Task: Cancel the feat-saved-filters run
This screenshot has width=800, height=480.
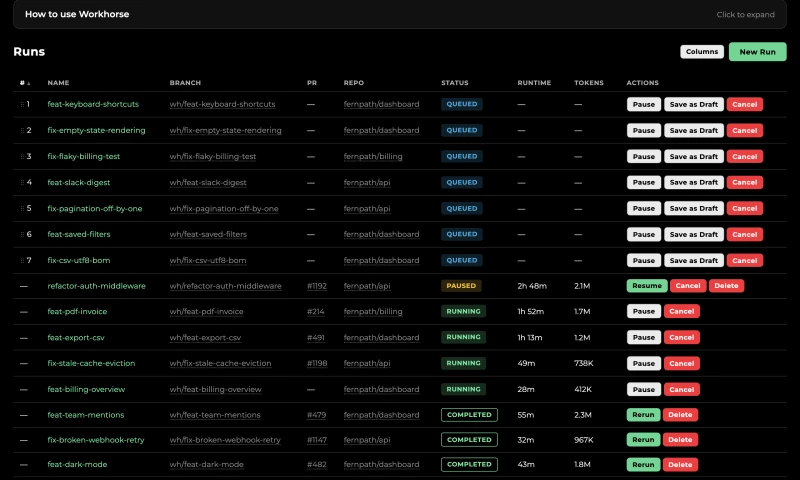Action: click(744, 234)
